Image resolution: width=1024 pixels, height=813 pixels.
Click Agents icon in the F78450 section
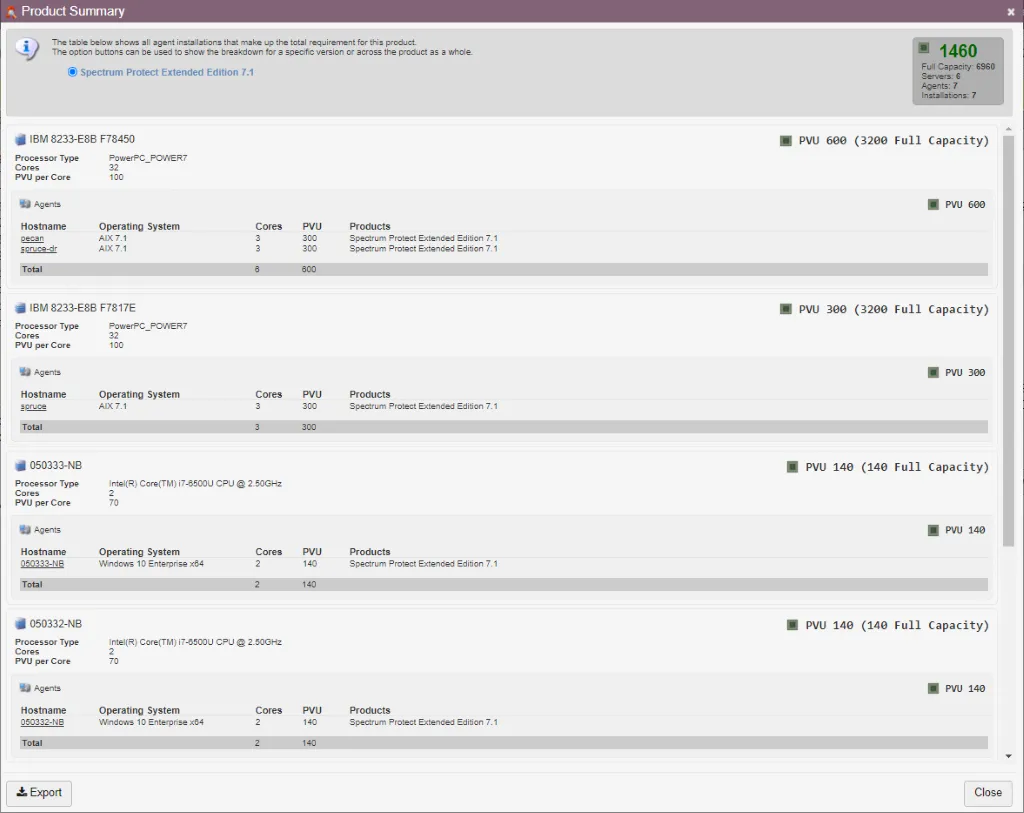pos(25,204)
